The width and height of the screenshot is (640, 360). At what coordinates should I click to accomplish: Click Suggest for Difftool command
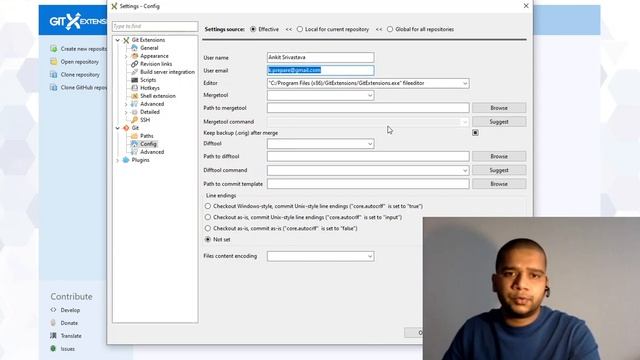click(499, 170)
